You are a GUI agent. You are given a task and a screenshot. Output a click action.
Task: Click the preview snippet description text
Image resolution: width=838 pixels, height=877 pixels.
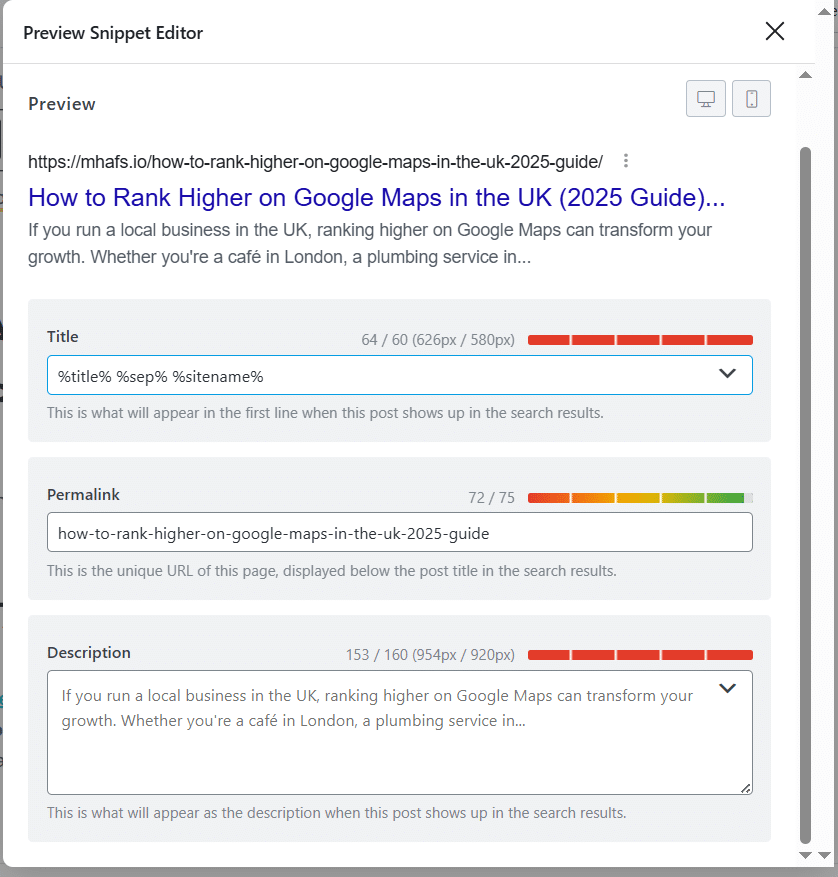click(370, 243)
